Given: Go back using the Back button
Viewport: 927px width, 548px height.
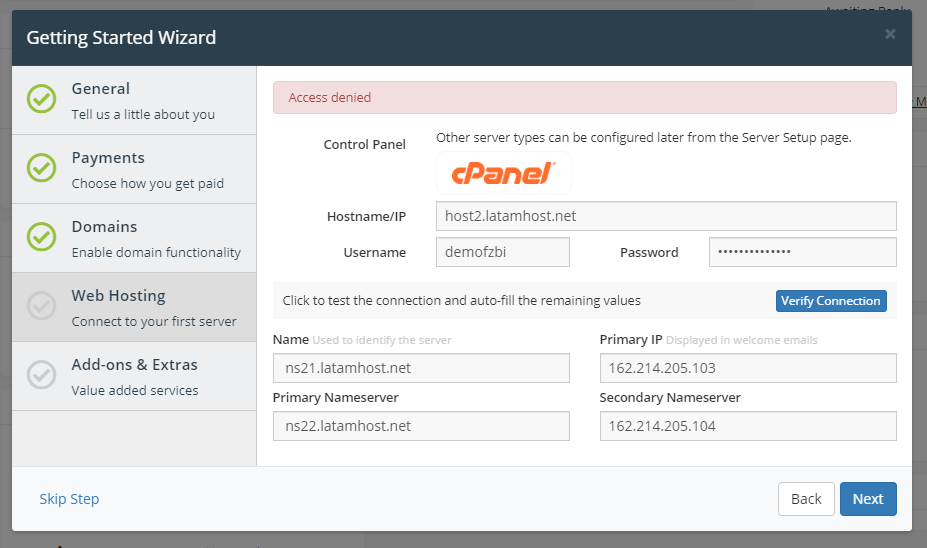Looking at the screenshot, I should pyautogui.click(x=806, y=499).
